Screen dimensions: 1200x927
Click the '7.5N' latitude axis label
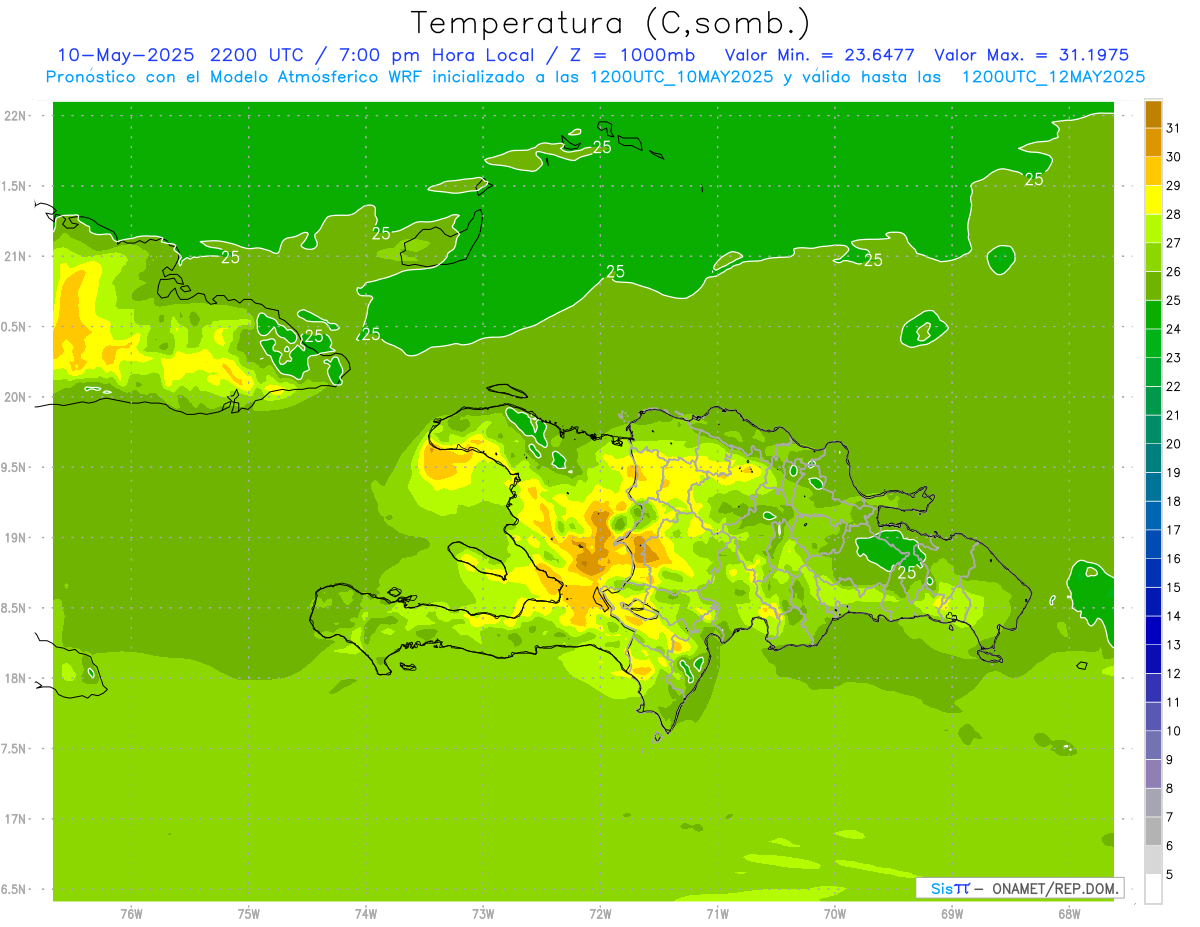point(15,748)
